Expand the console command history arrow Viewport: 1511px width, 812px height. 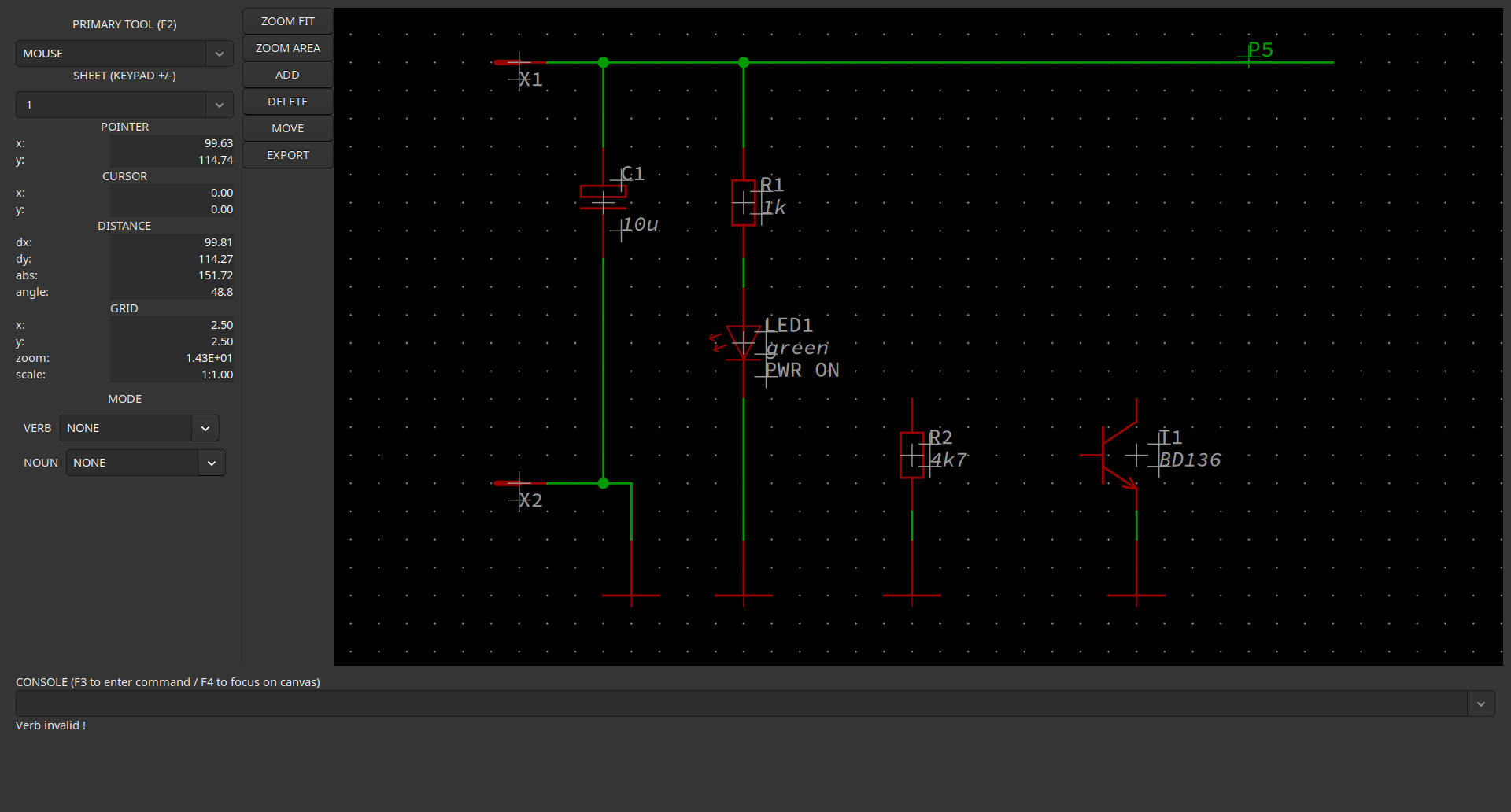1480,703
